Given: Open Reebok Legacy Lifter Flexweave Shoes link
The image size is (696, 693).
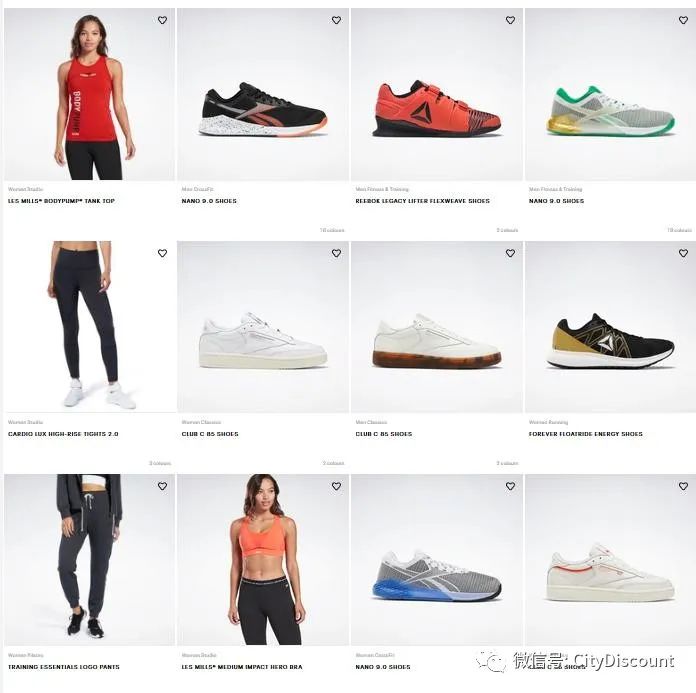Looking at the screenshot, I should (x=422, y=201).
